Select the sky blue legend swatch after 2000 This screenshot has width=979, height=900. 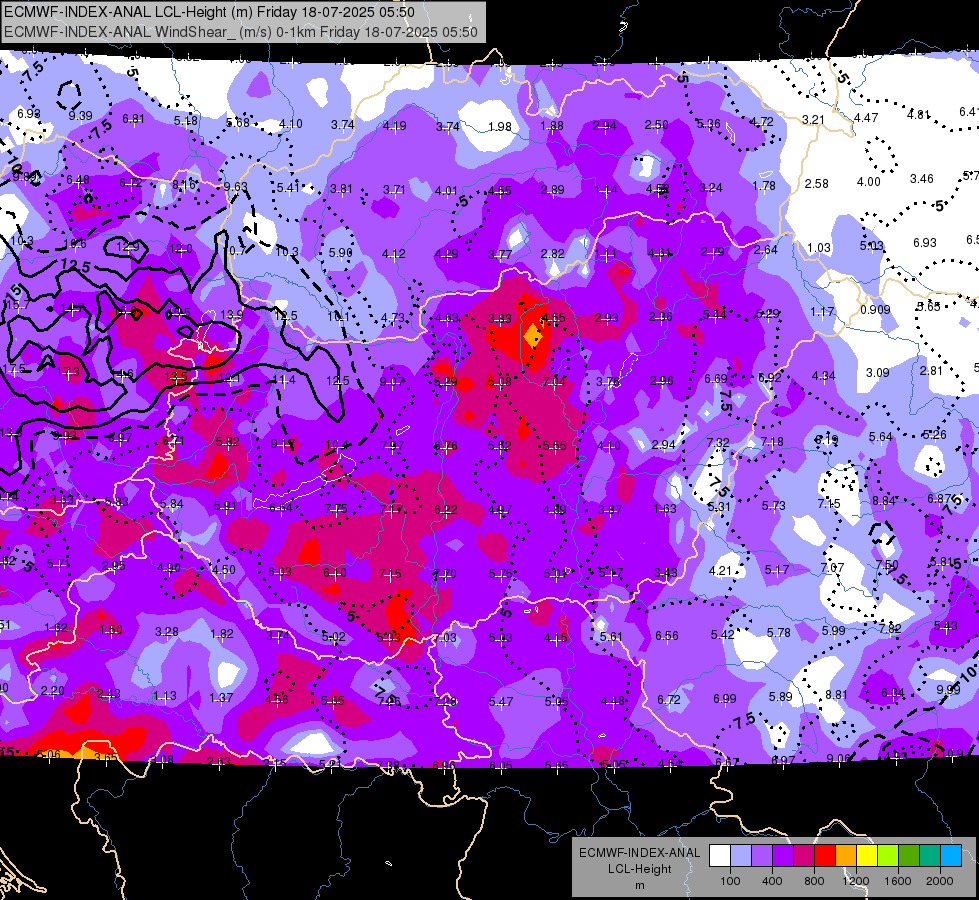coord(951,856)
